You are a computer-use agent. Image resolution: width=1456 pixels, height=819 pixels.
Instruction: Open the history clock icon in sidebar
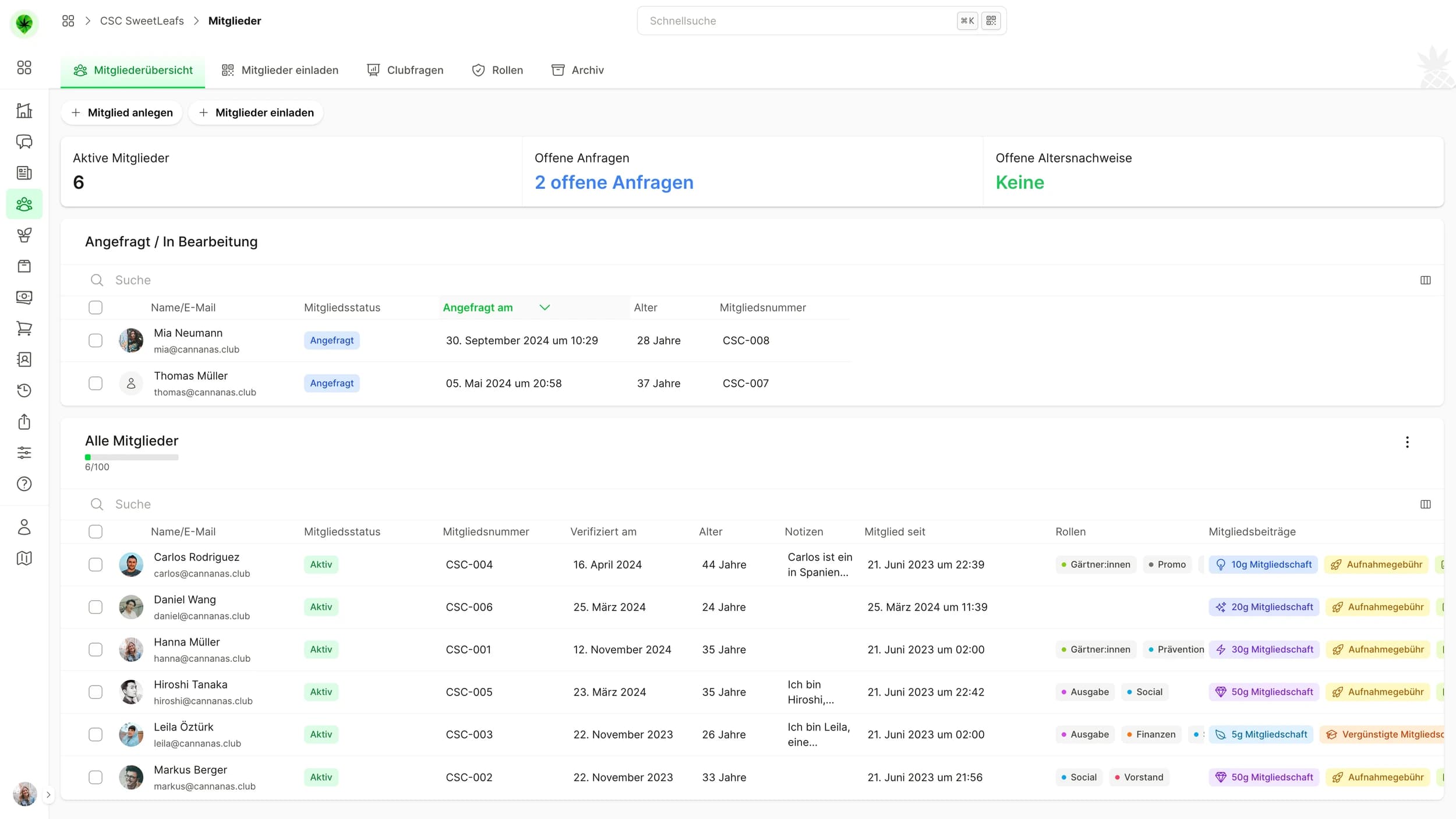click(x=24, y=390)
